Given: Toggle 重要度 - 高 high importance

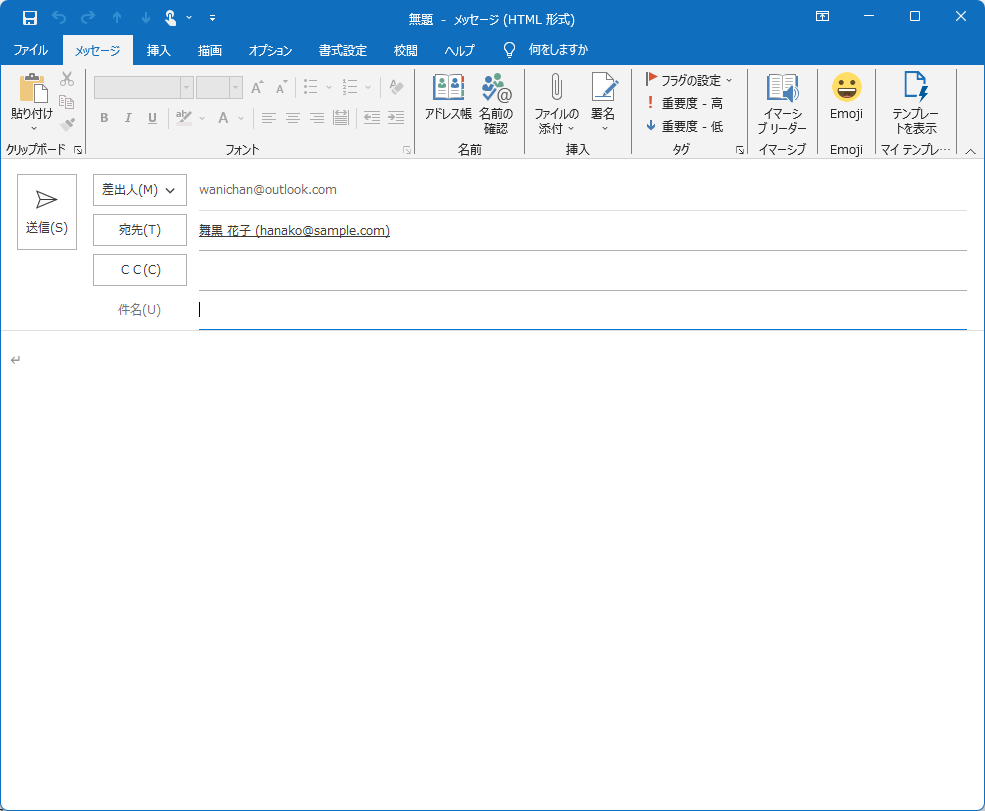Looking at the screenshot, I should click(x=685, y=103).
